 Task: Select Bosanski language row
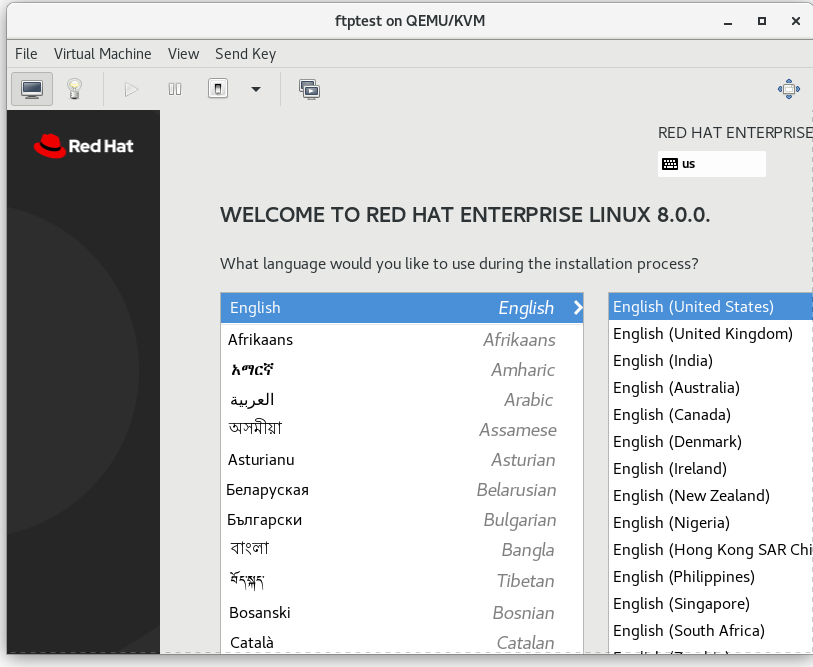pyautogui.click(x=402, y=613)
